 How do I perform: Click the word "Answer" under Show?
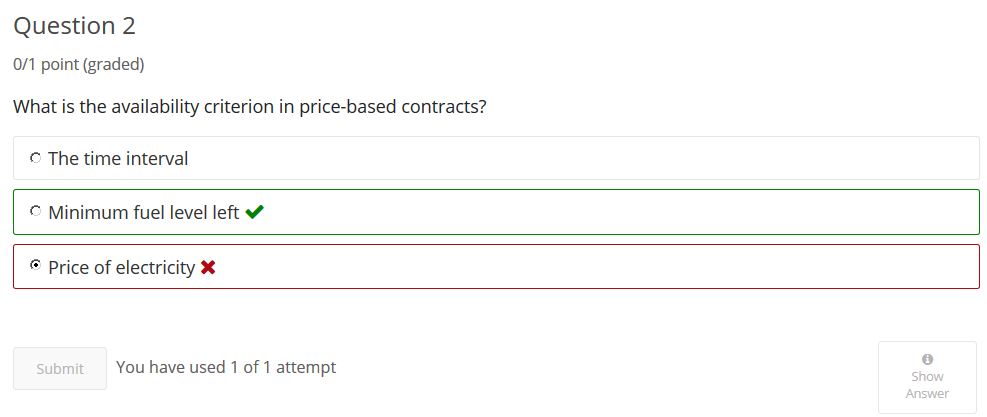[927, 394]
